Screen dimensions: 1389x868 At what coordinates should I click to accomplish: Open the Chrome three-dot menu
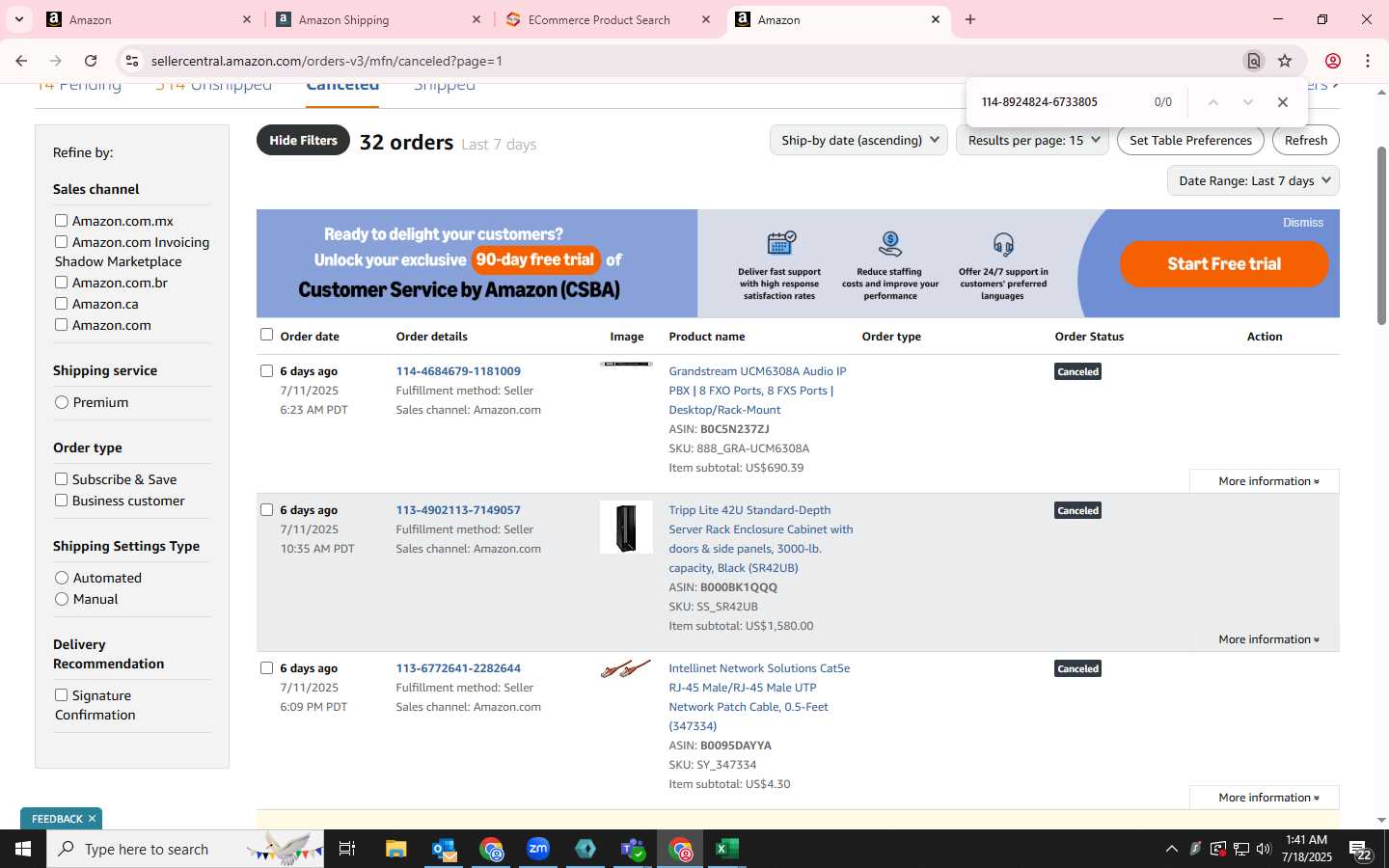1368,61
